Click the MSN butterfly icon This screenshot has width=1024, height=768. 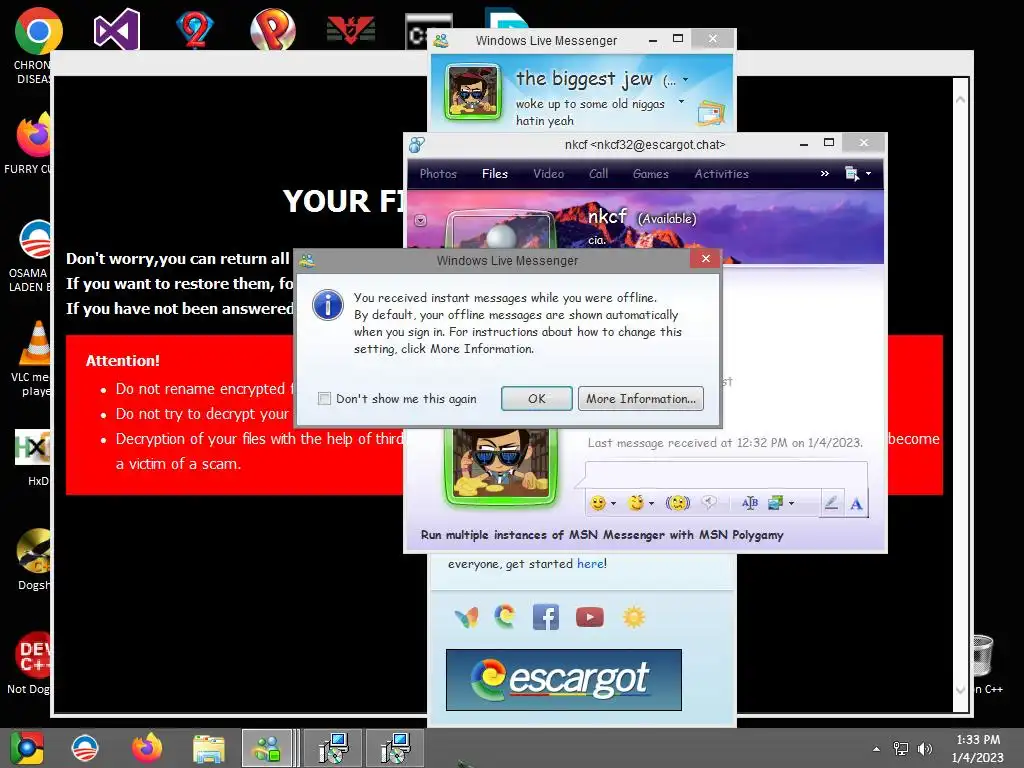466,617
